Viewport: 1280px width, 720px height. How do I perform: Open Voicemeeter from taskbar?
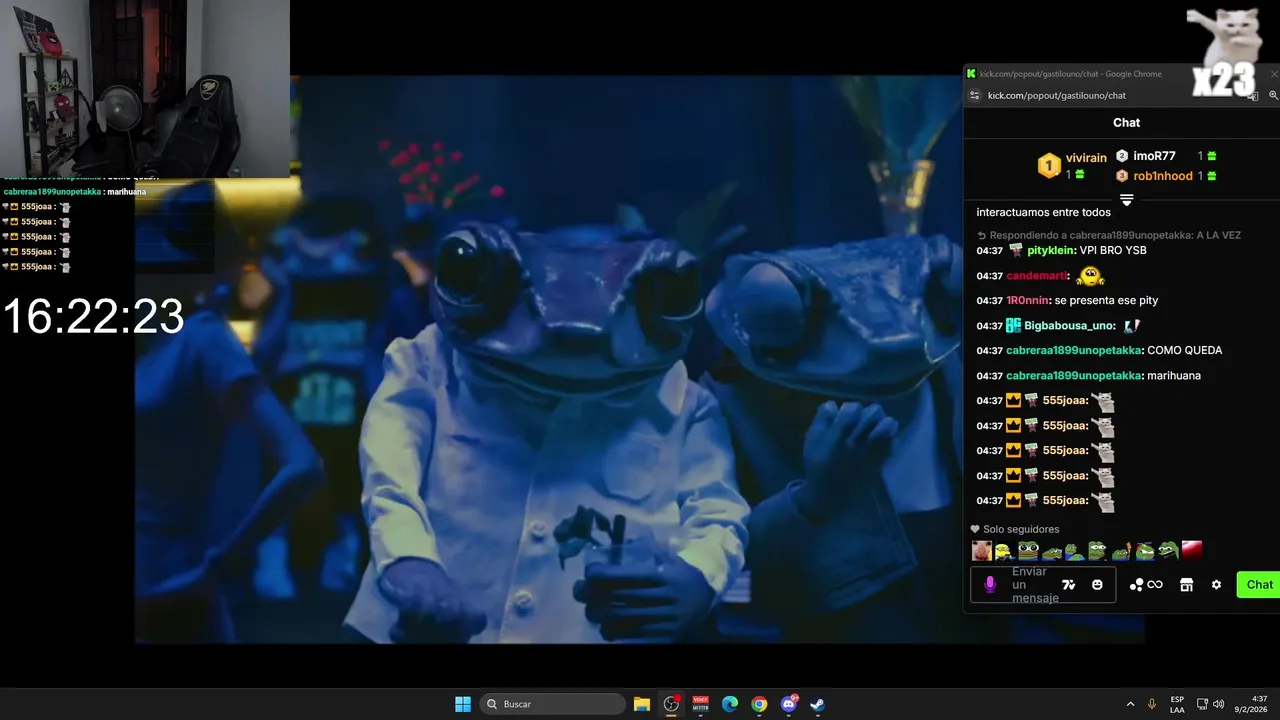(x=701, y=704)
